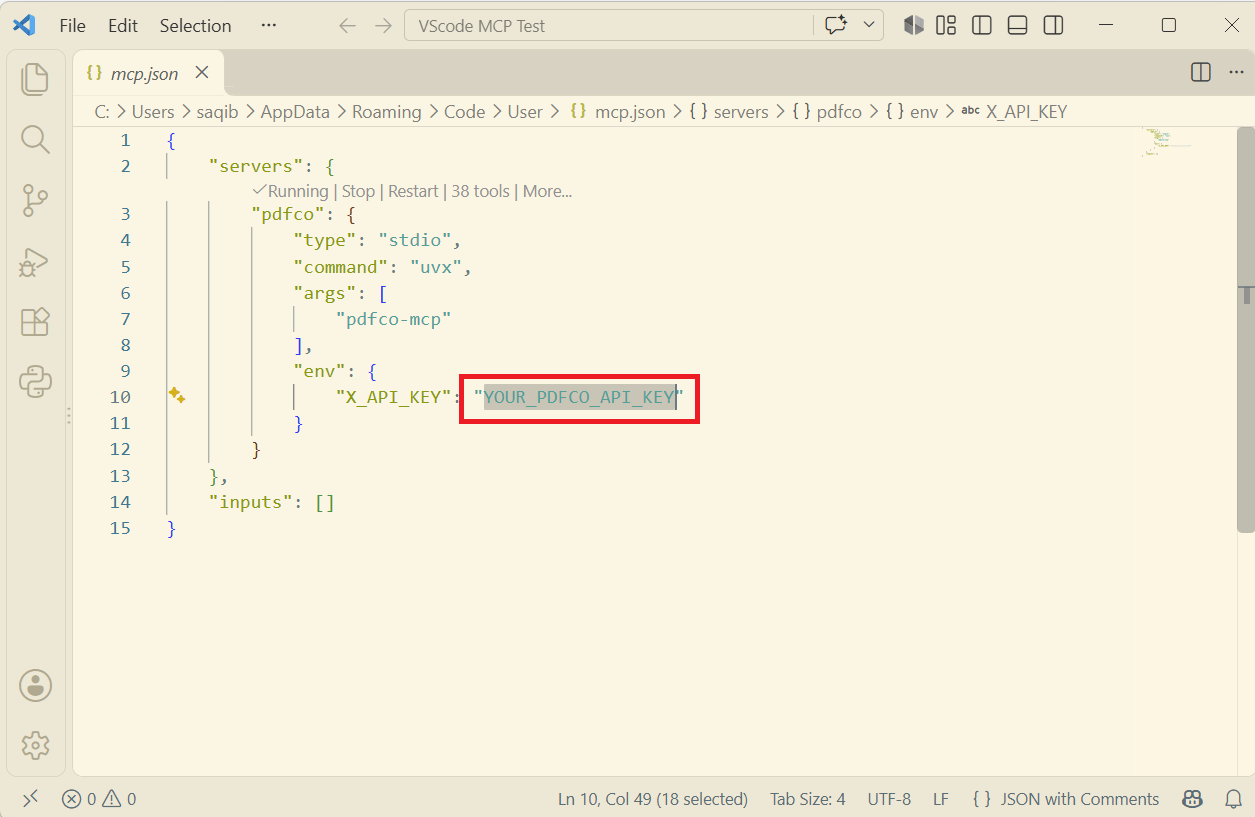The image size is (1255, 817).
Task: Open the errors and warnings indicator
Action: pos(99,799)
